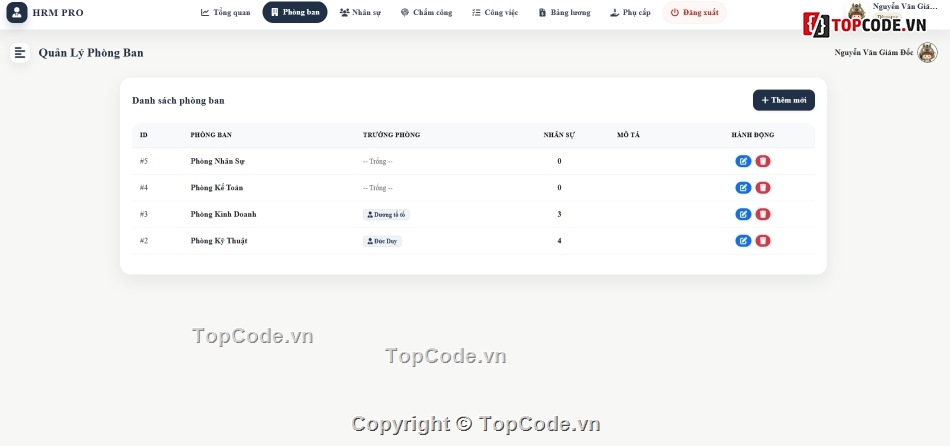Click the Đăng xuất logout button
950x446 pixels.
coord(694,12)
